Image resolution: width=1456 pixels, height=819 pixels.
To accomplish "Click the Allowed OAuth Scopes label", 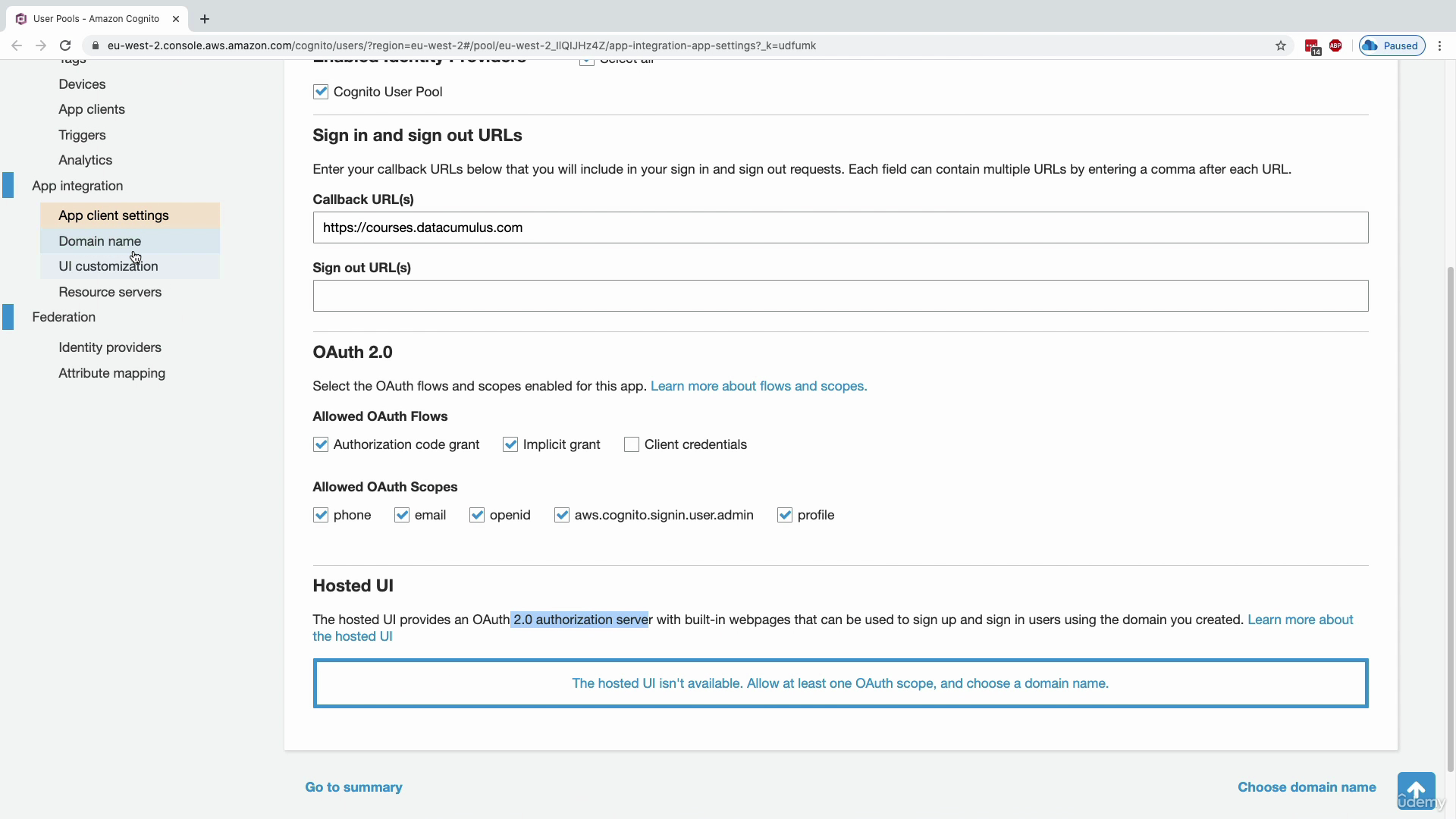I will pos(385,487).
